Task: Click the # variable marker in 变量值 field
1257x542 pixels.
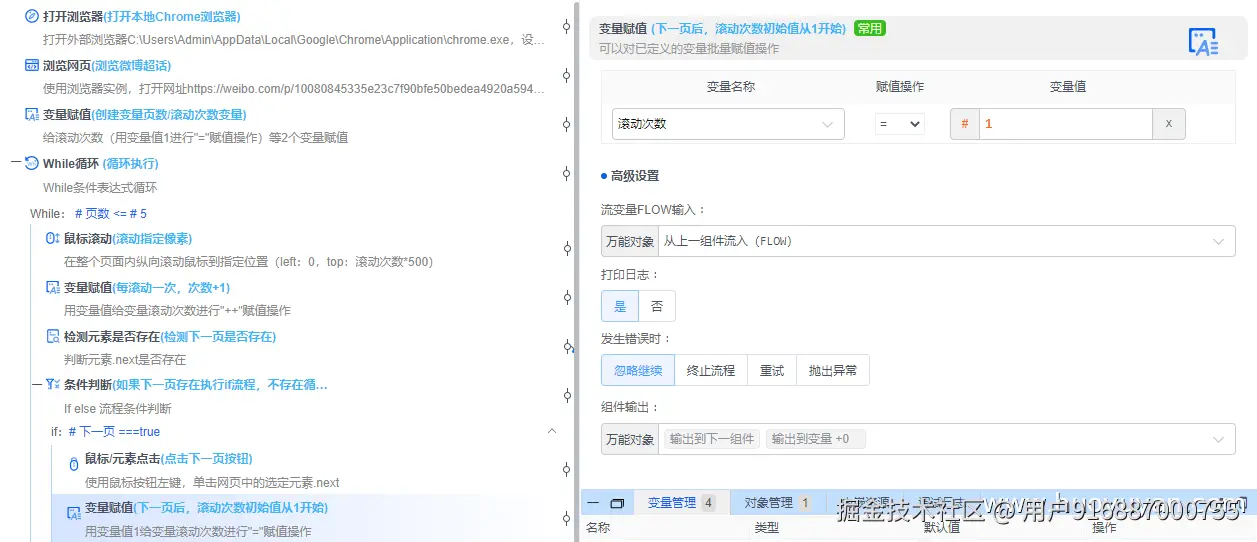Action: [x=965, y=124]
